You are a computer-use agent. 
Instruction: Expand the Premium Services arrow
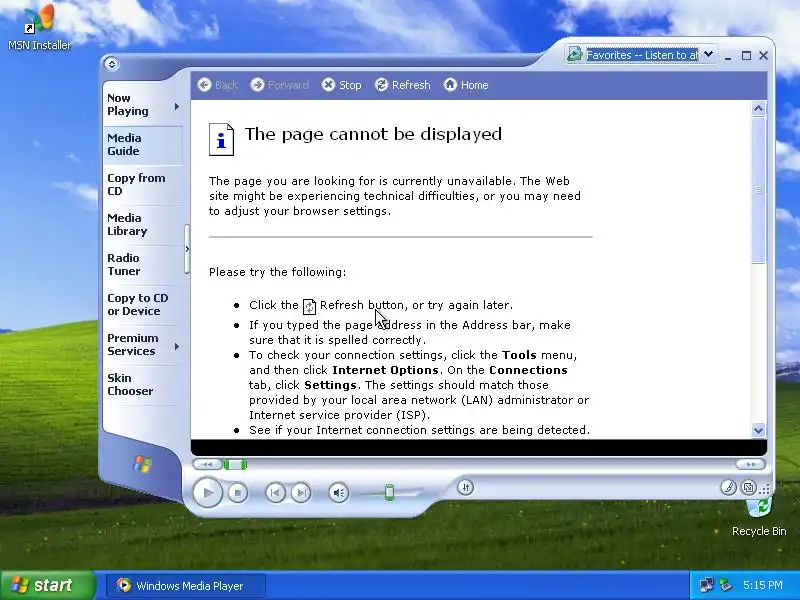(177, 346)
